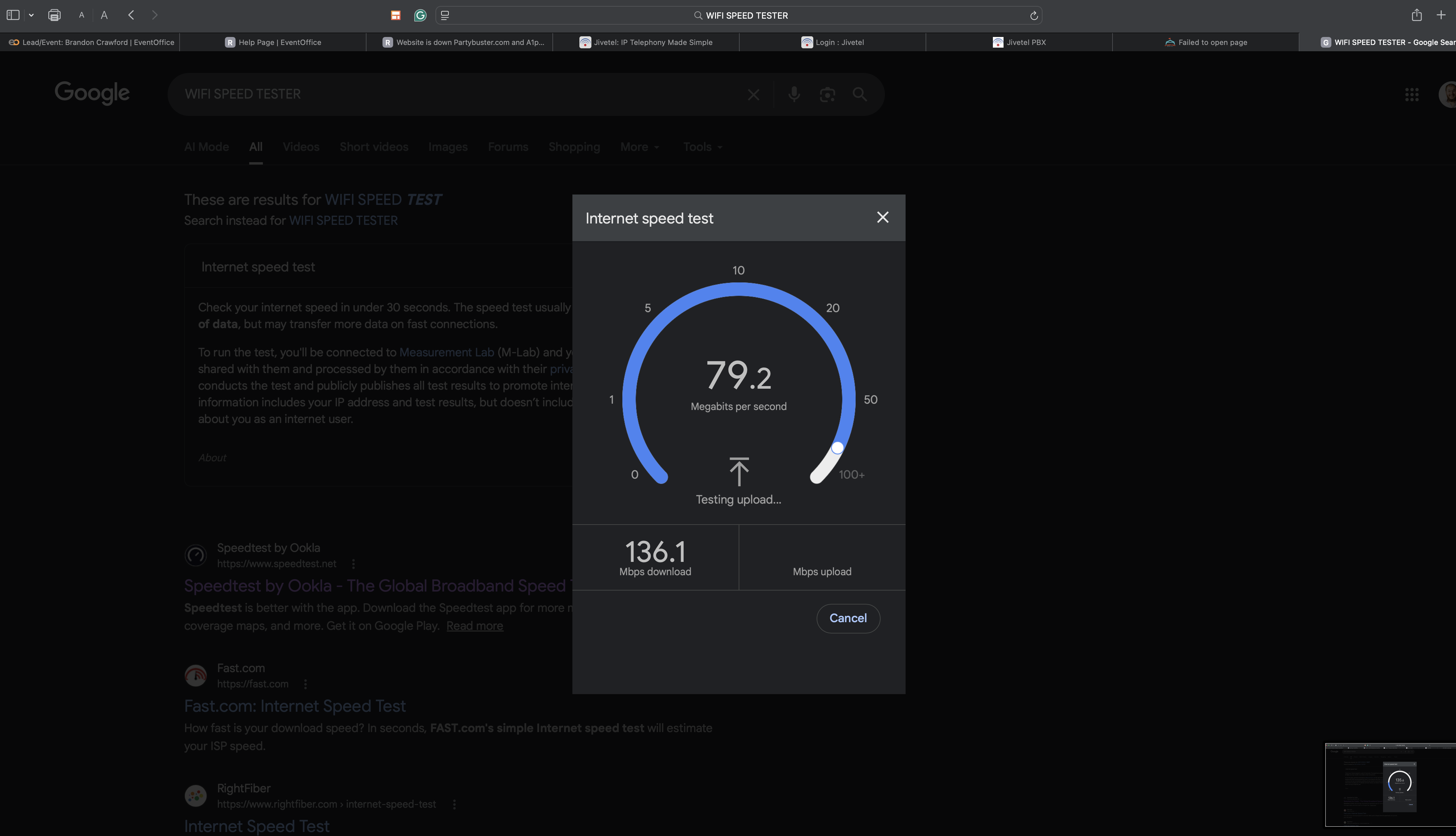Decrease text size with small A

(82, 16)
